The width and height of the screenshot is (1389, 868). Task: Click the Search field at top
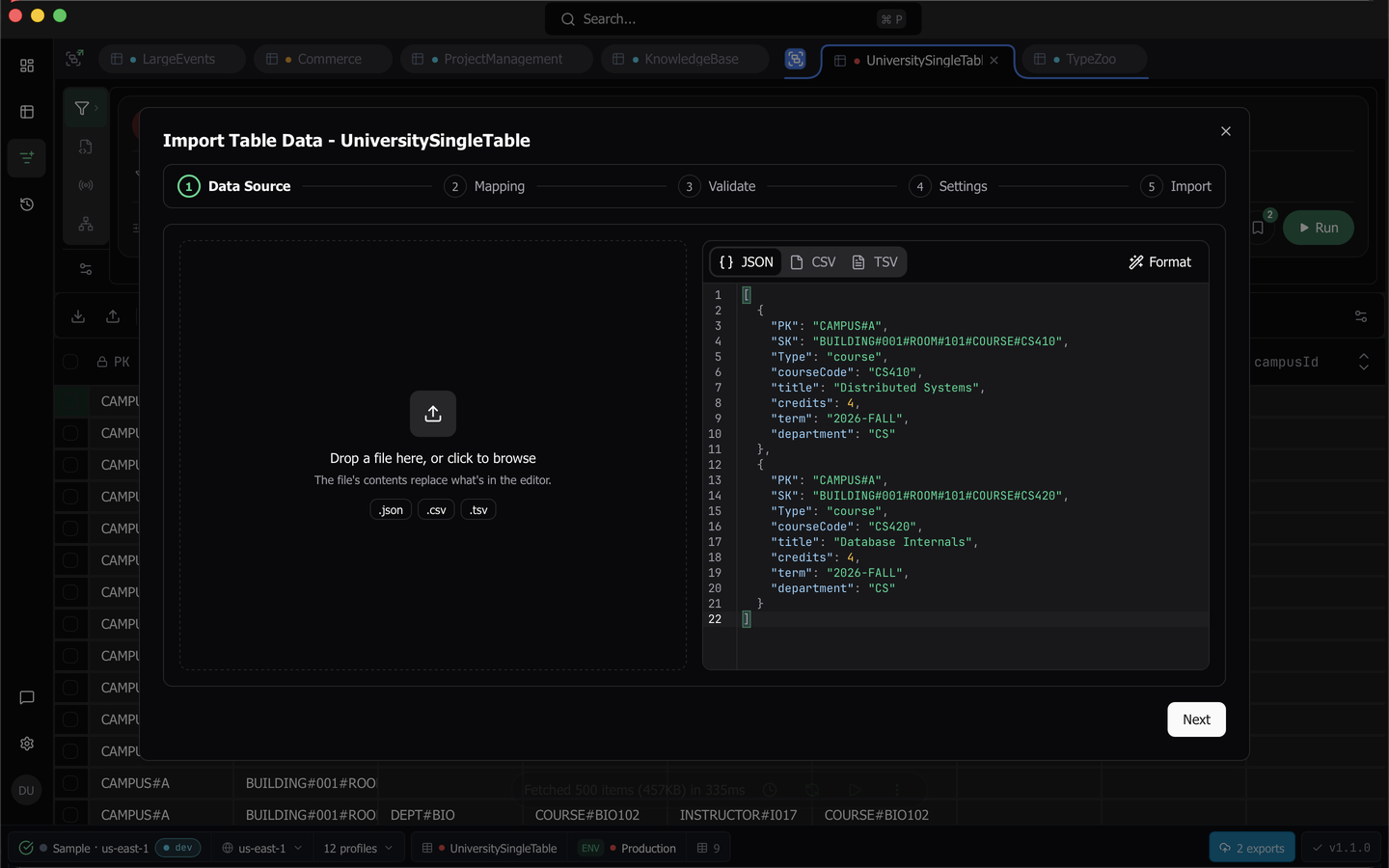(733, 19)
